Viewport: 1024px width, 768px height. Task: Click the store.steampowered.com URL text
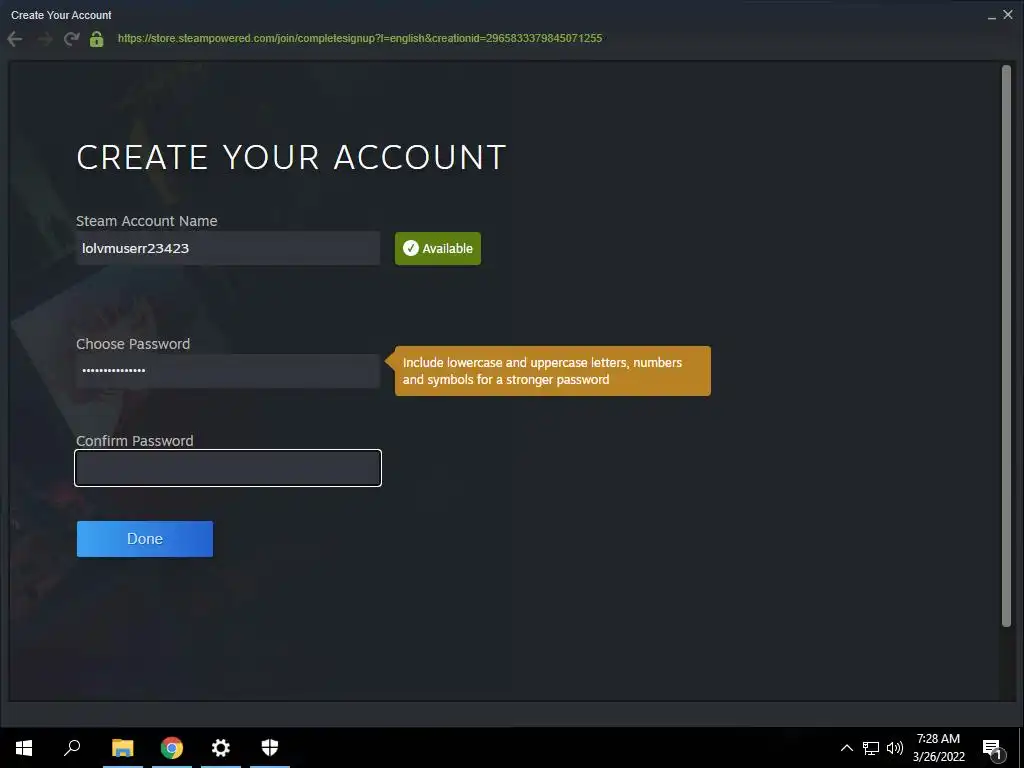(x=360, y=38)
